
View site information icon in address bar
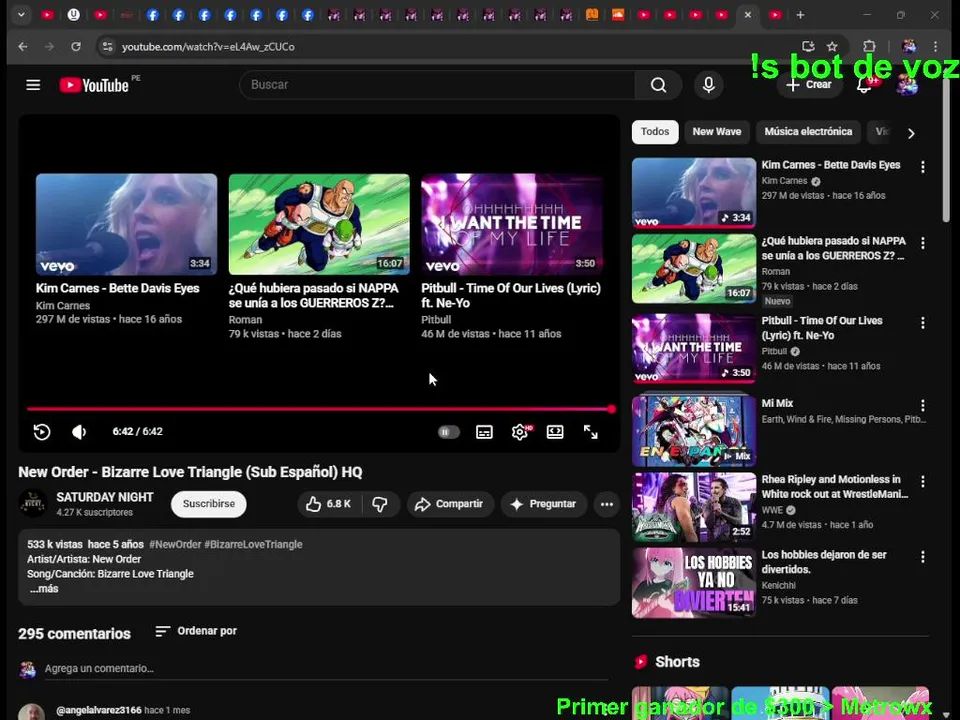pyautogui.click(x=107, y=47)
